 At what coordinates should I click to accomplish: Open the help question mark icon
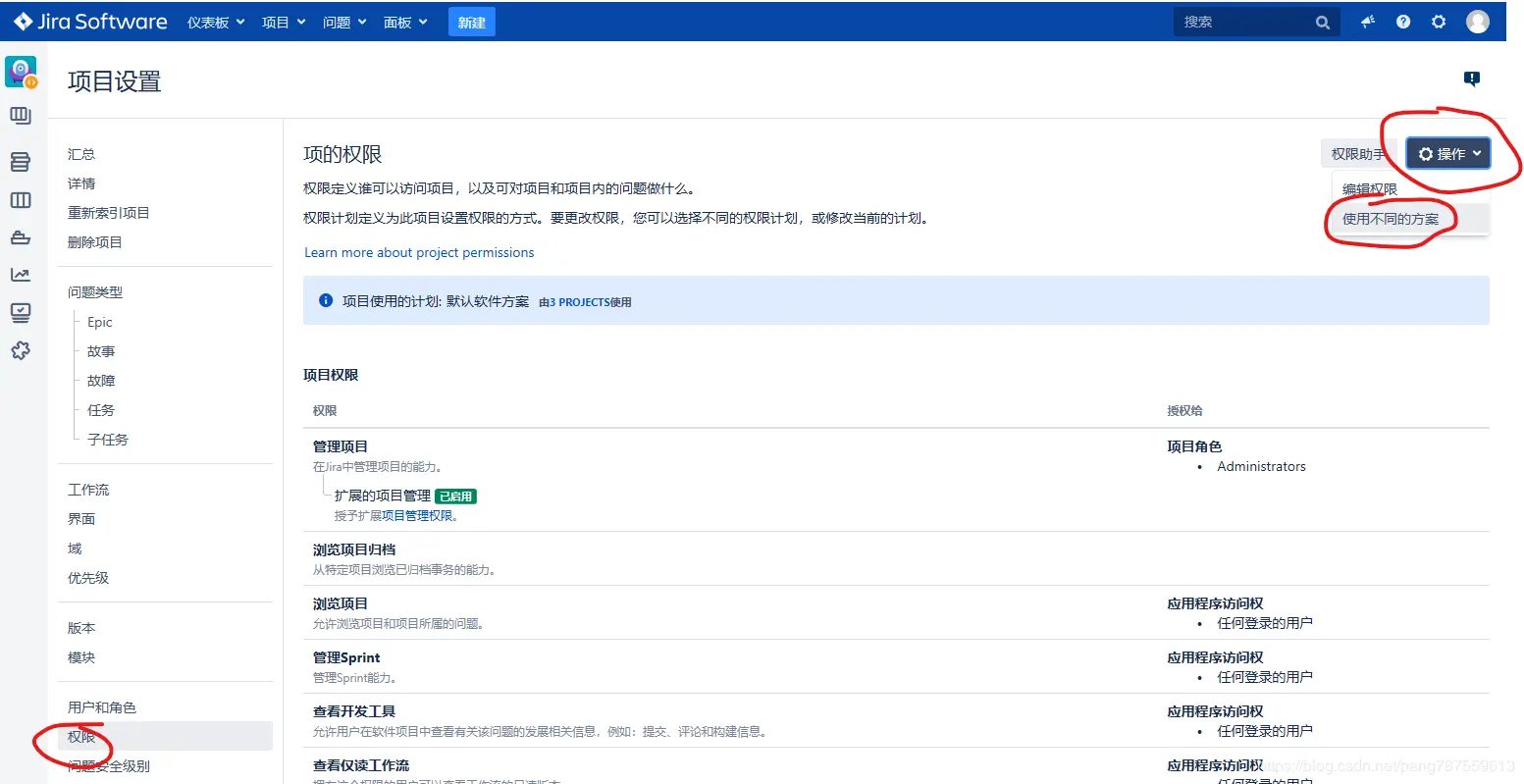point(1403,21)
